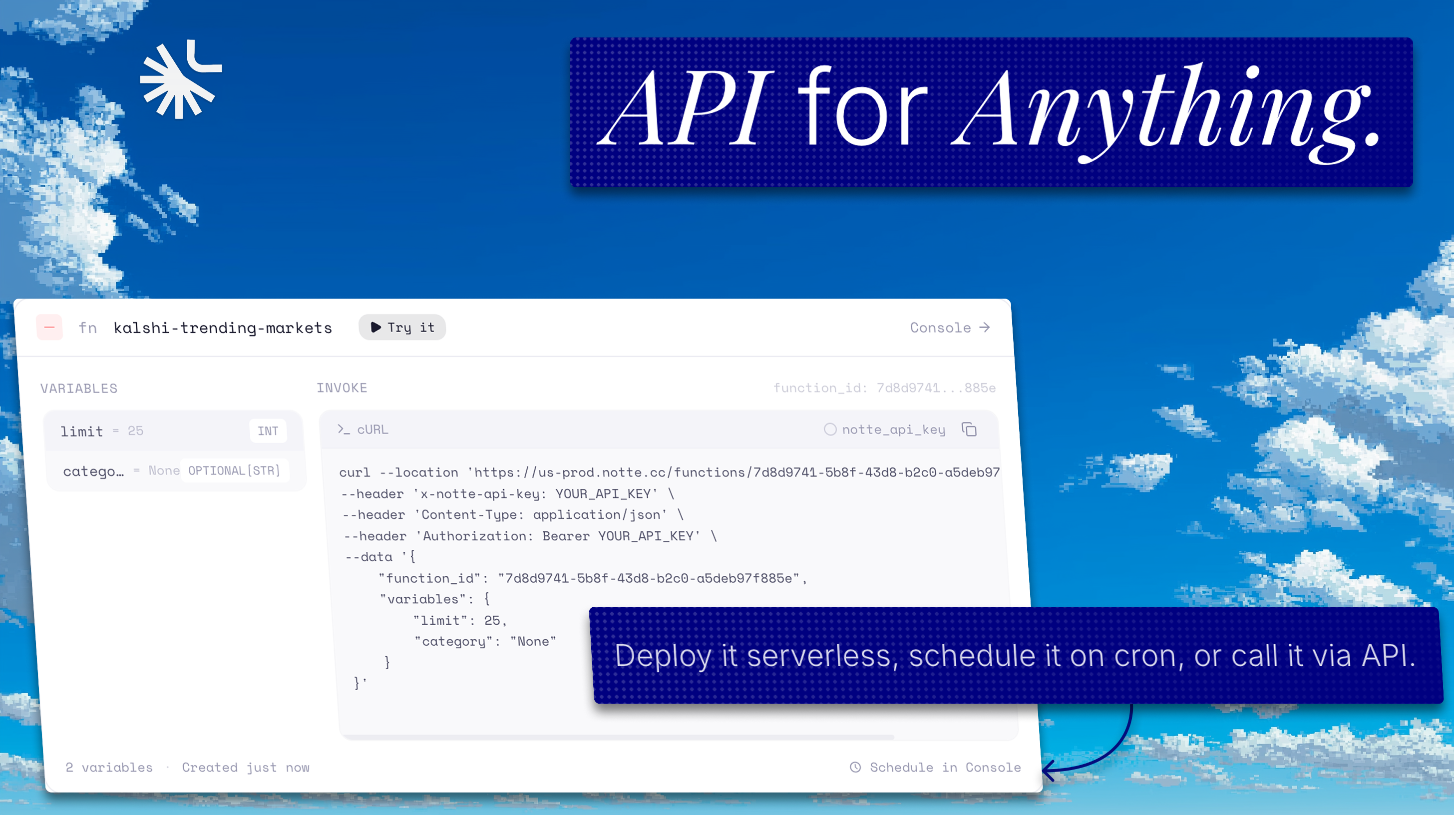
Task: Switch to the VARIABLES section
Action: pos(78,388)
